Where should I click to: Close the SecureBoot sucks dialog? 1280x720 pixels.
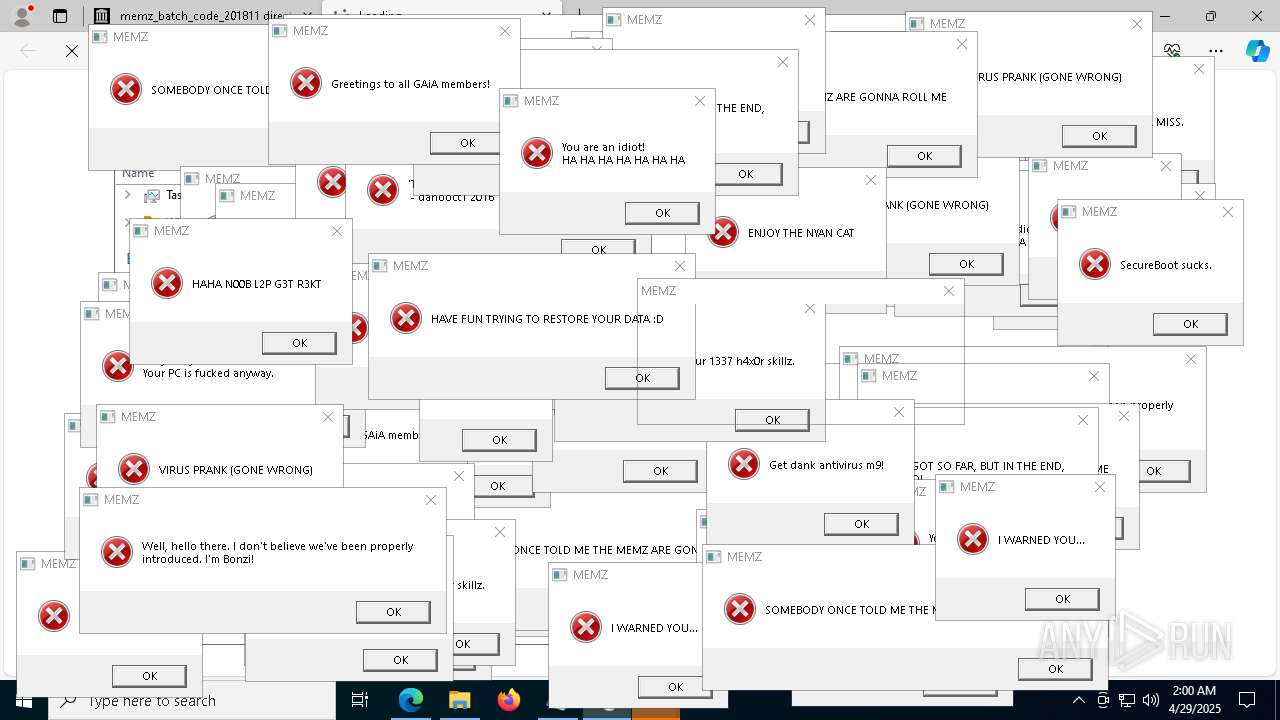[1228, 212]
